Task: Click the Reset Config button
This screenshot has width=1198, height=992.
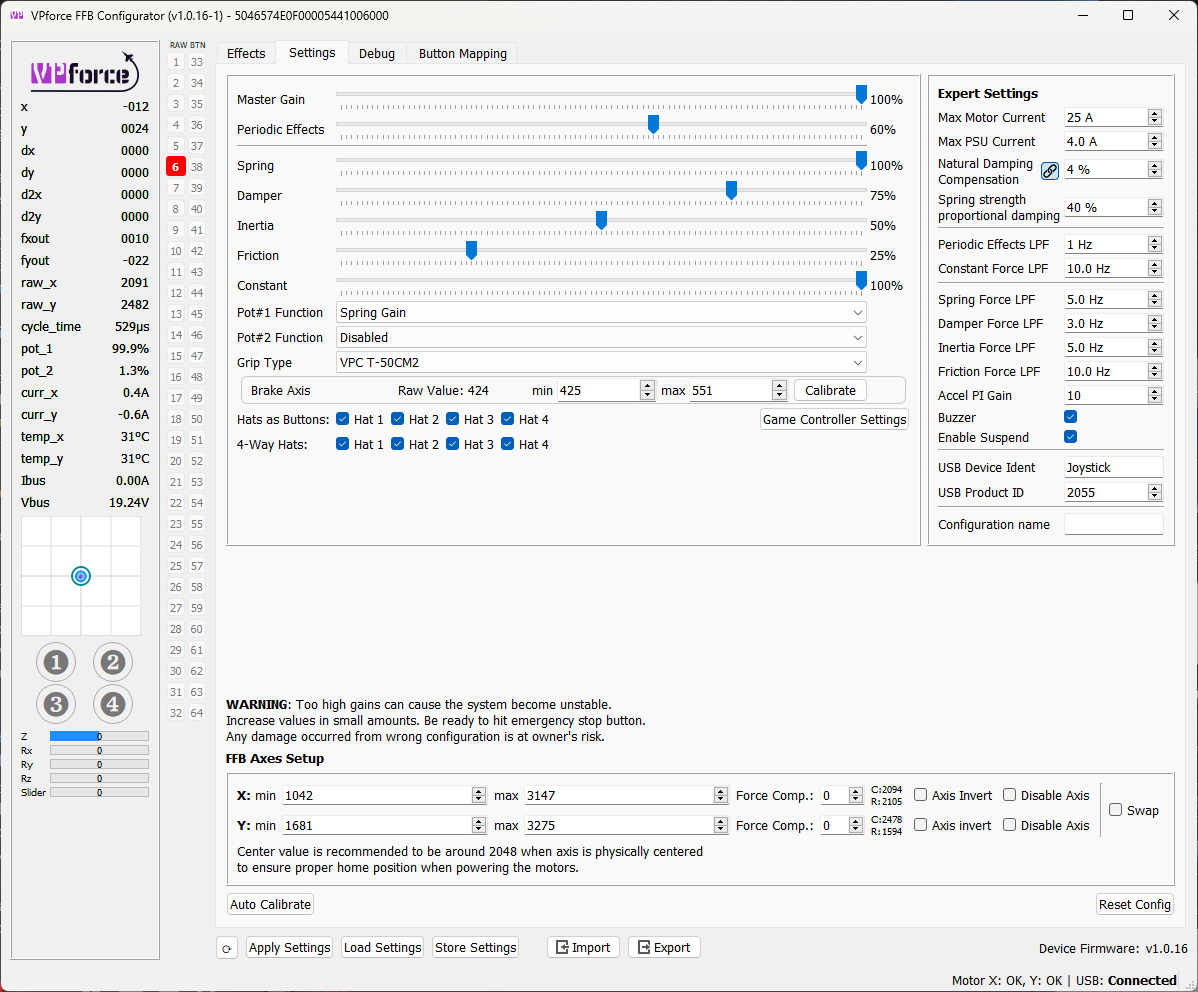Action: point(1134,904)
